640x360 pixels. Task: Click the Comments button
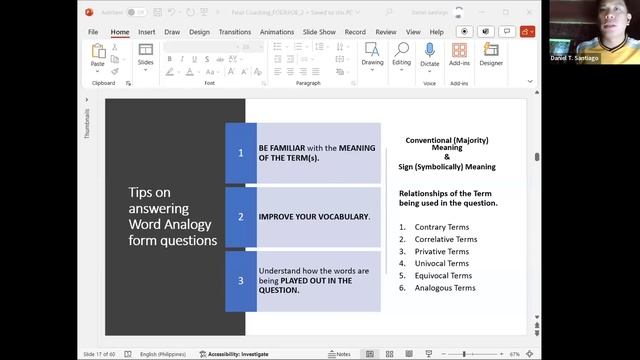[x=507, y=31]
